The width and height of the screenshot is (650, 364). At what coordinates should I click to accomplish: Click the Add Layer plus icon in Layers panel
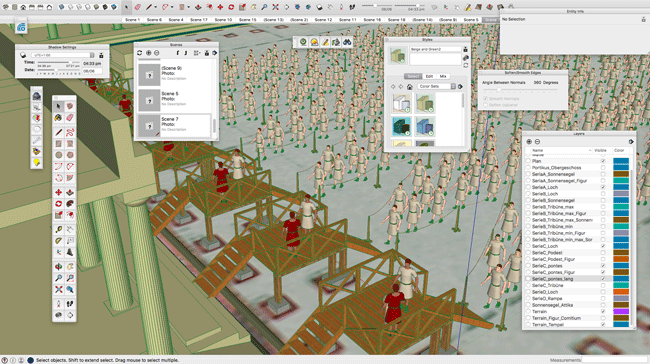(x=529, y=142)
